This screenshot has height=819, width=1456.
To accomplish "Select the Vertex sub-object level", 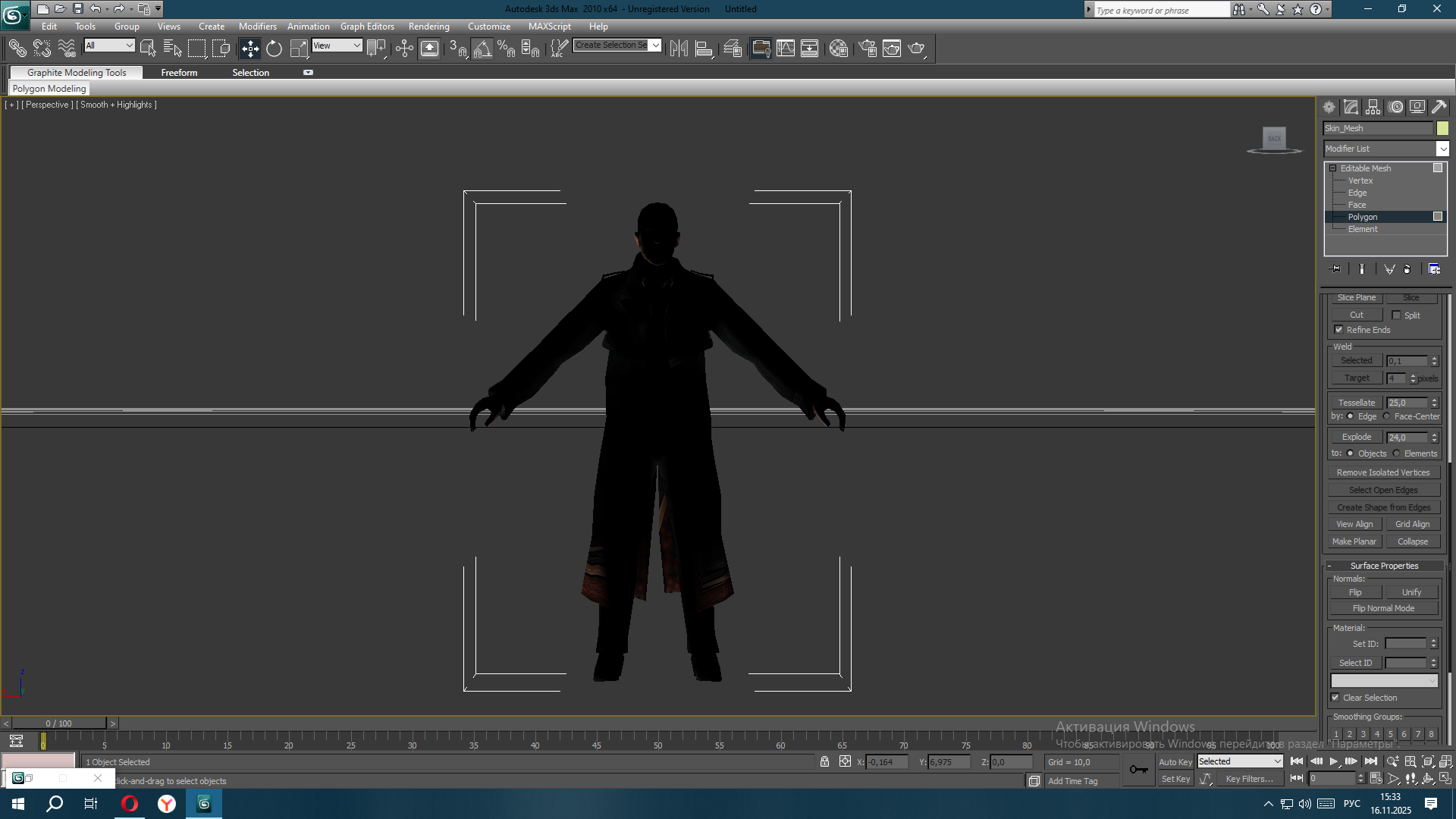I will tap(1360, 180).
